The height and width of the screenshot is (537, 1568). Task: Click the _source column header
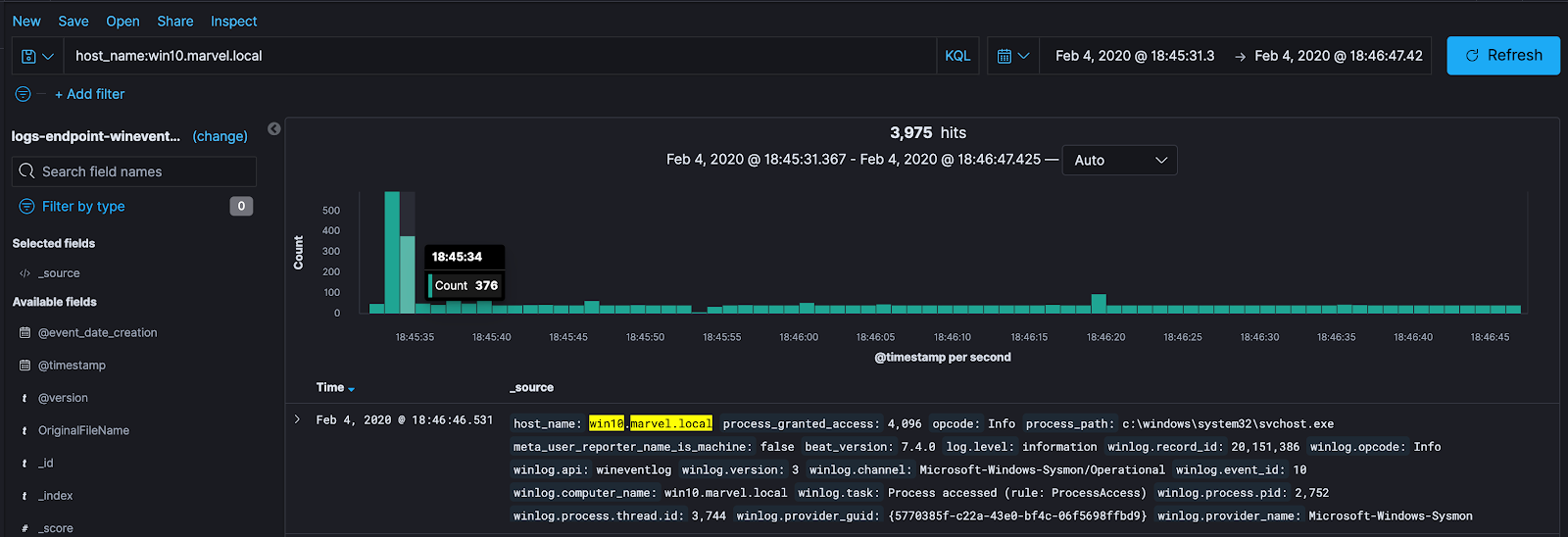(x=531, y=388)
